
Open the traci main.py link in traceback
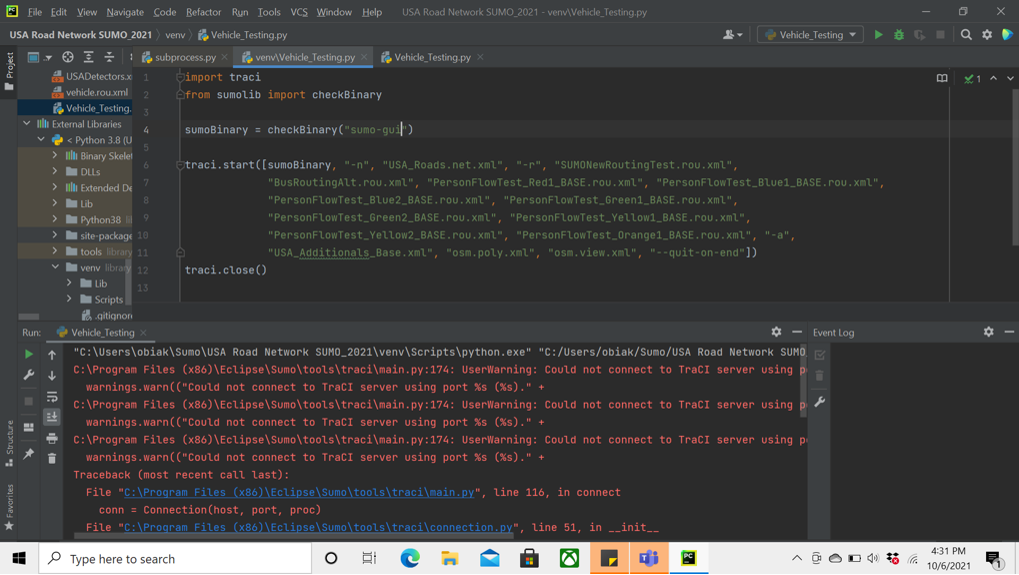[299, 492]
